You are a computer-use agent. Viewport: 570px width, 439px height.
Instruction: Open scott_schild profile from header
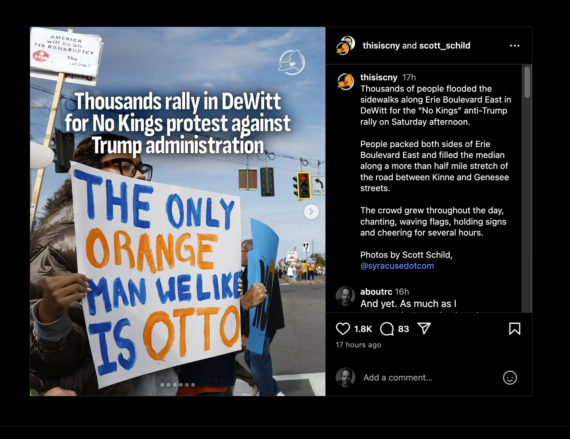point(445,46)
